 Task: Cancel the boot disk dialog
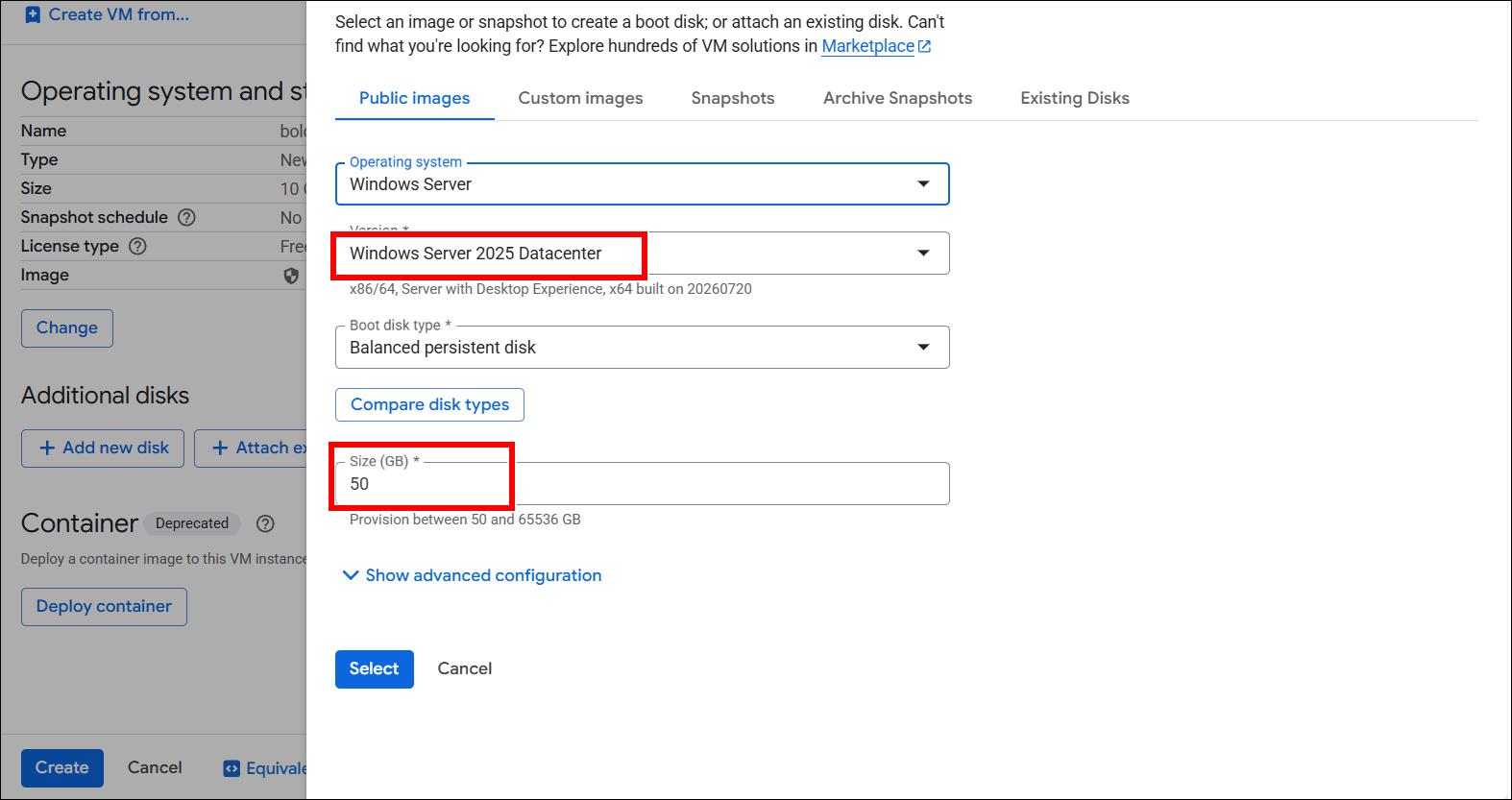click(465, 669)
